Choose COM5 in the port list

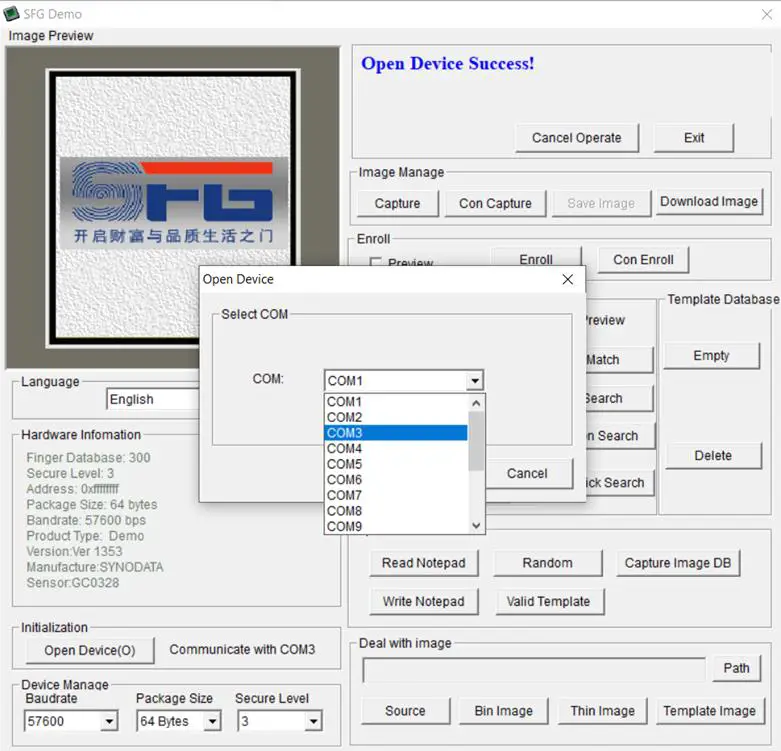click(x=395, y=464)
